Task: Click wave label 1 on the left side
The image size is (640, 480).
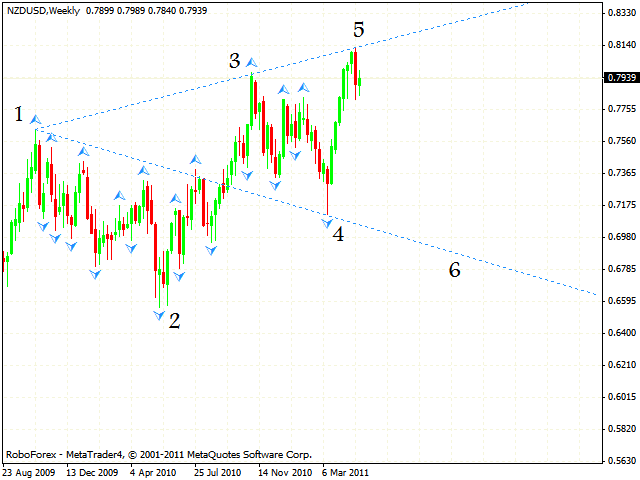Action: pyautogui.click(x=19, y=115)
